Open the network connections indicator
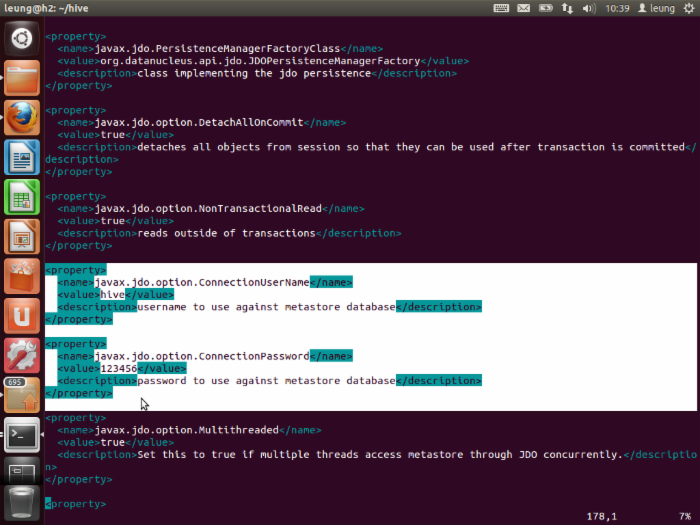Viewport: 700px width, 525px height. [x=567, y=8]
